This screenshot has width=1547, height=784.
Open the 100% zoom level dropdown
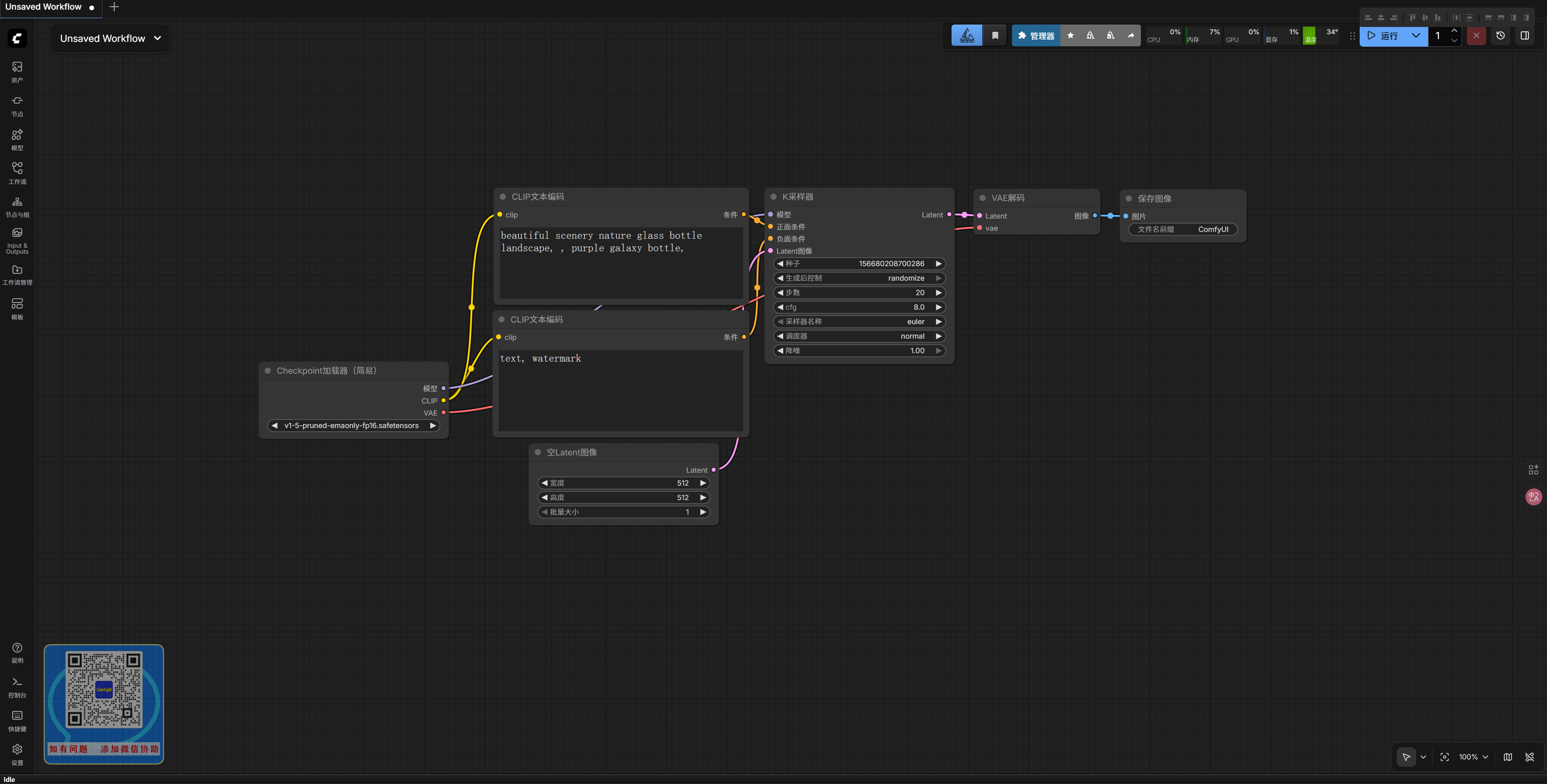(1473, 757)
